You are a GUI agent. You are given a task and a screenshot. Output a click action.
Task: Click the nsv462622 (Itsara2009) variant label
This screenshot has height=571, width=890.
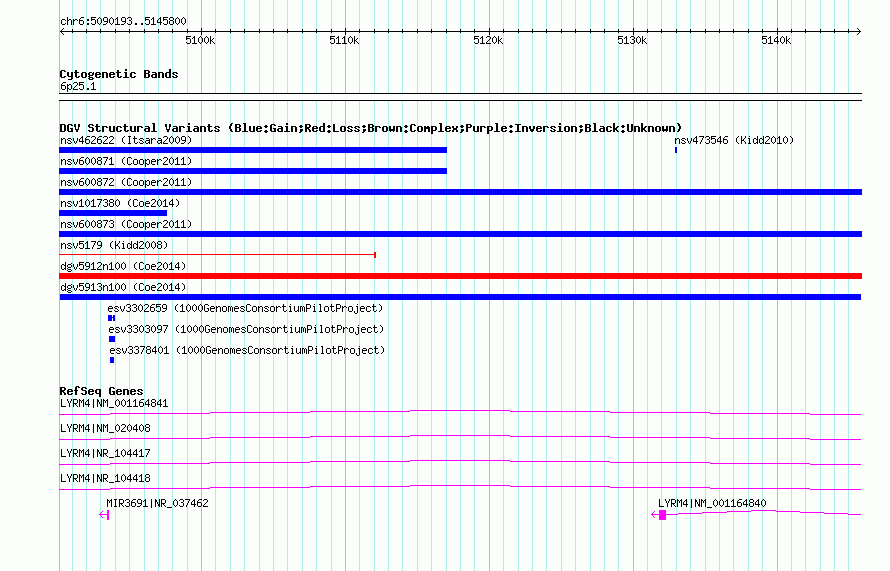coord(126,140)
